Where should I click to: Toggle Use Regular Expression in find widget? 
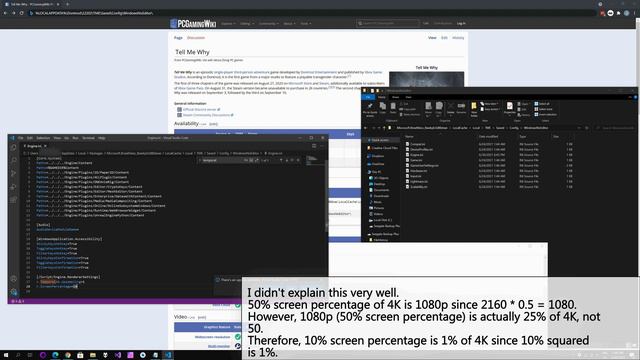tap(256, 160)
